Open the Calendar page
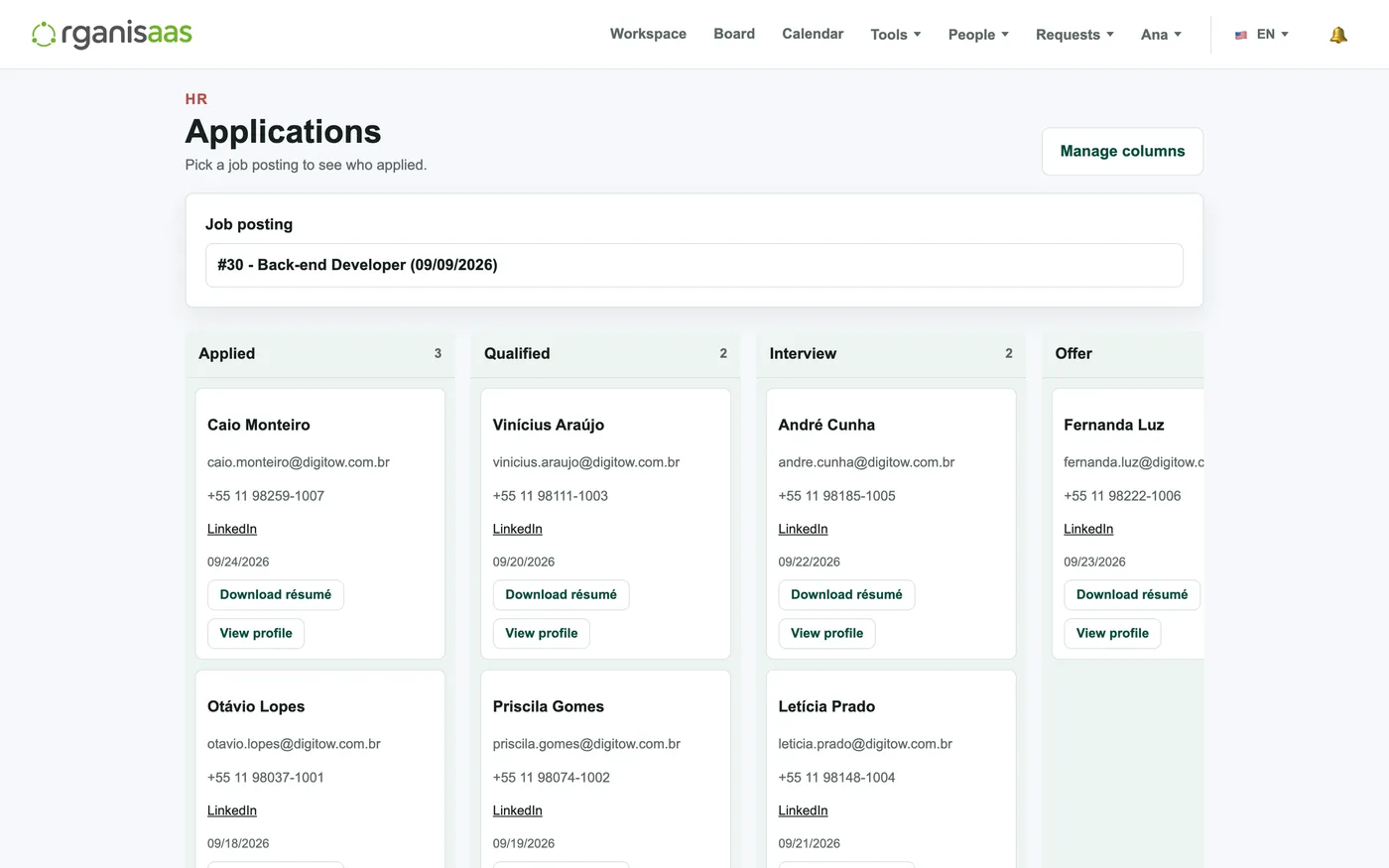 tap(813, 34)
